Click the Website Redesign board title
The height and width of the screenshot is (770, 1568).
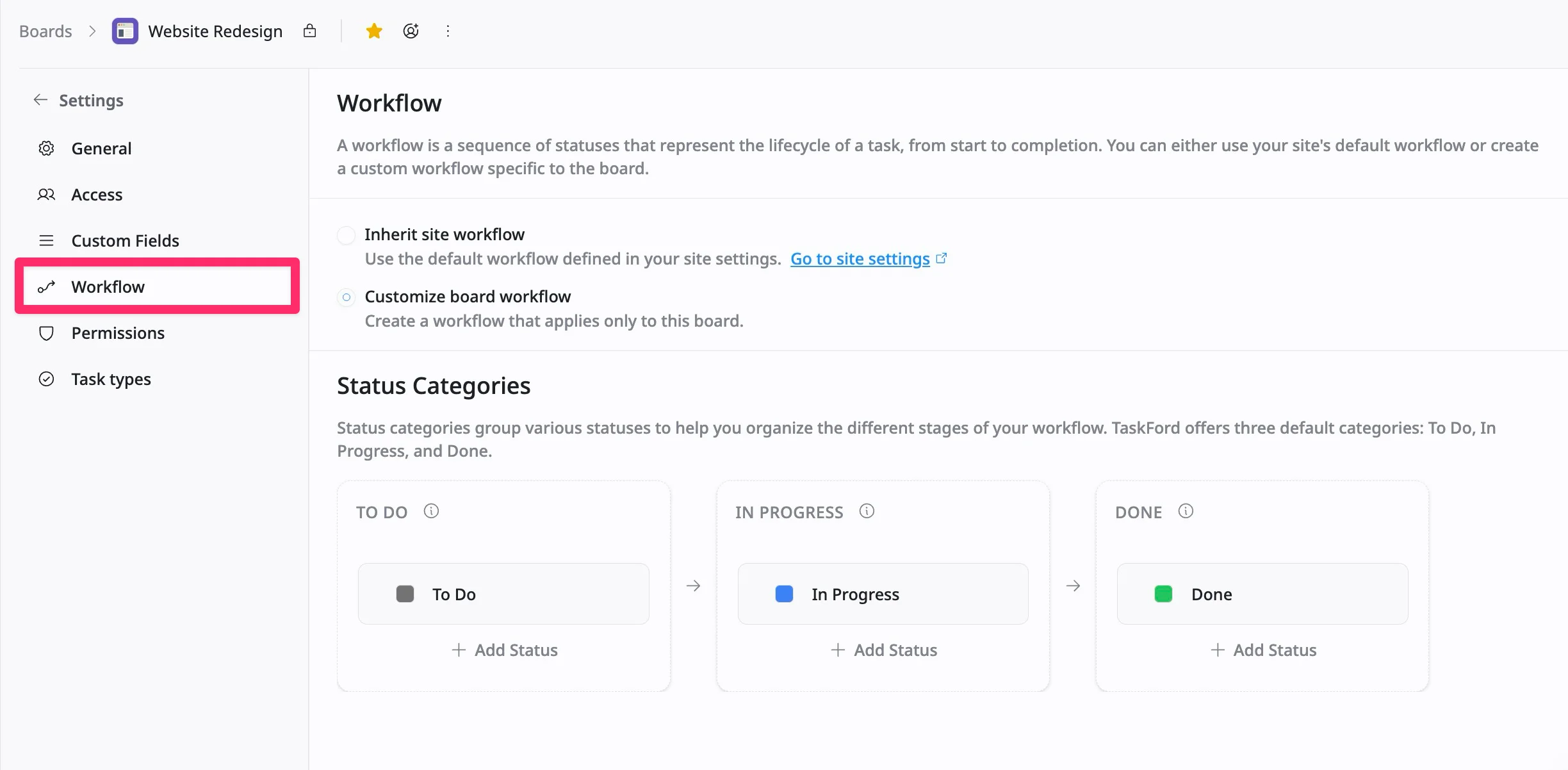point(215,31)
